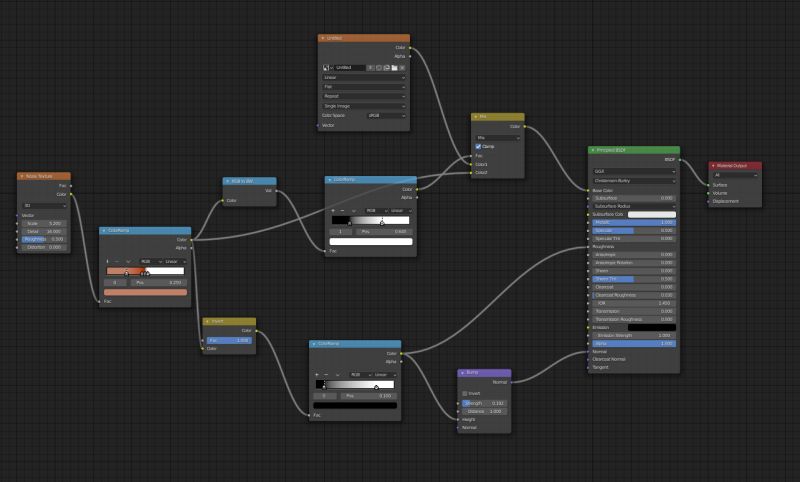Collapse the Principled BSDF node via its header arrow

pyautogui.click(x=593, y=150)
